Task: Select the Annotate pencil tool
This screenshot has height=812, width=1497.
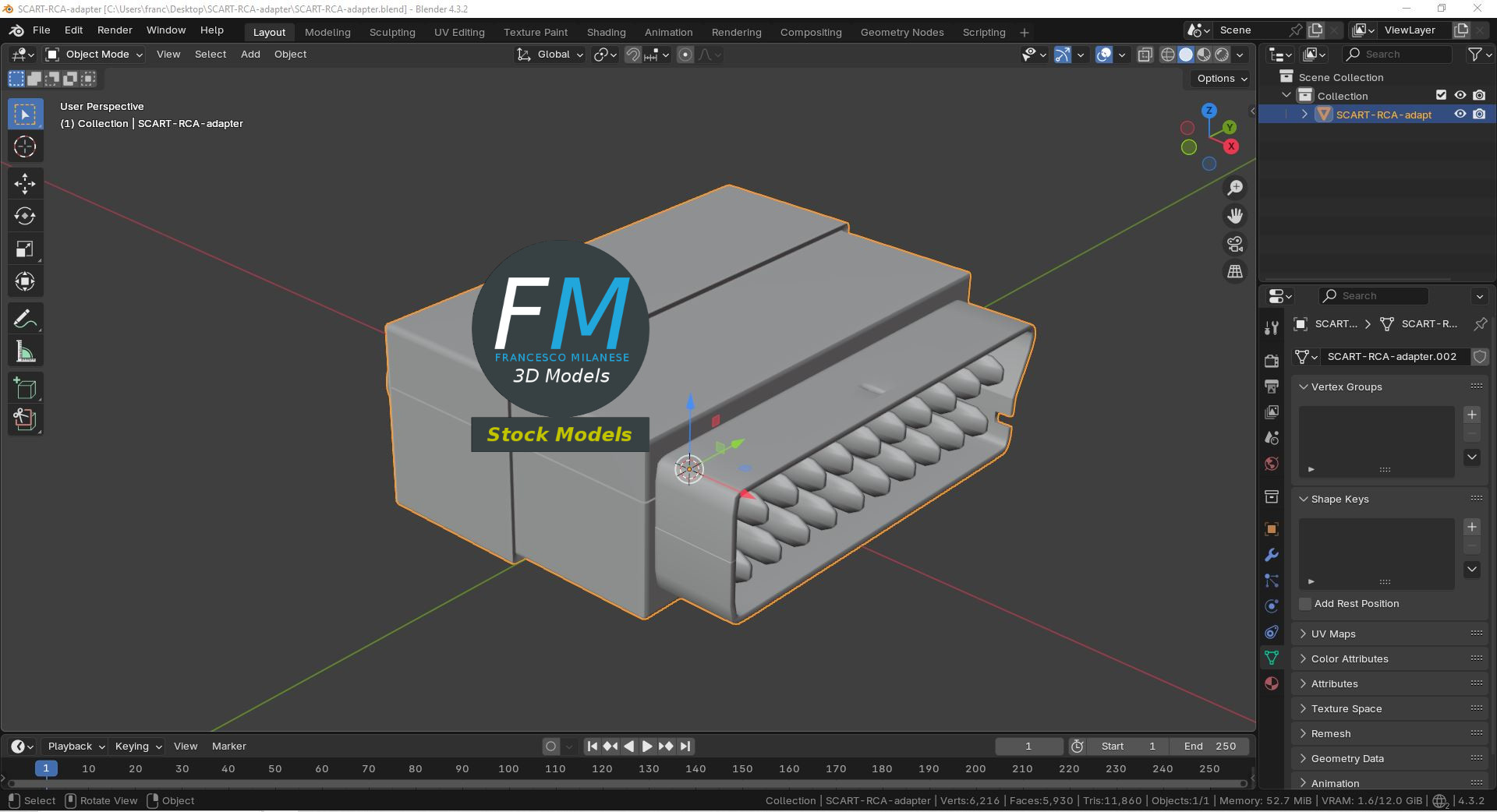Action: coord(25,319)
